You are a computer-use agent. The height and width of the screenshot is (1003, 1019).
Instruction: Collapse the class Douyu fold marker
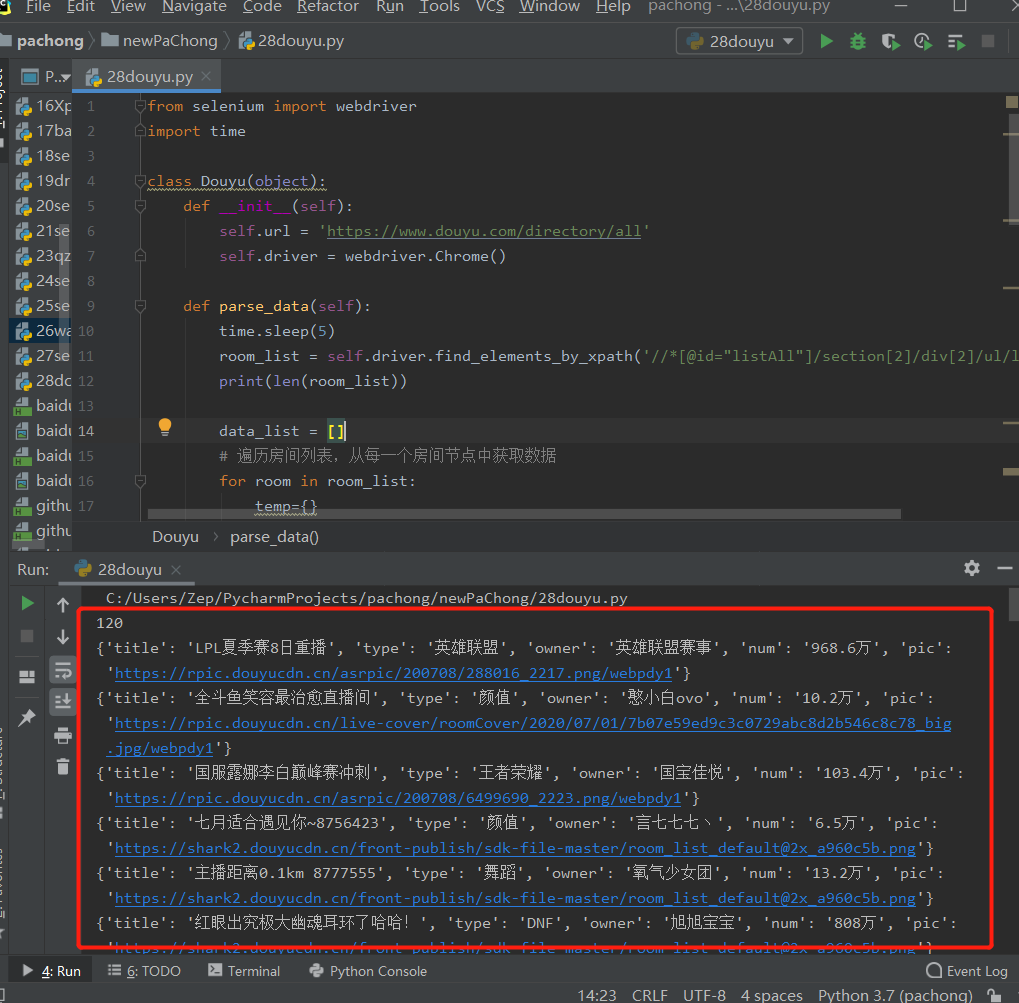pyautogui.click(x=140, y=181)
